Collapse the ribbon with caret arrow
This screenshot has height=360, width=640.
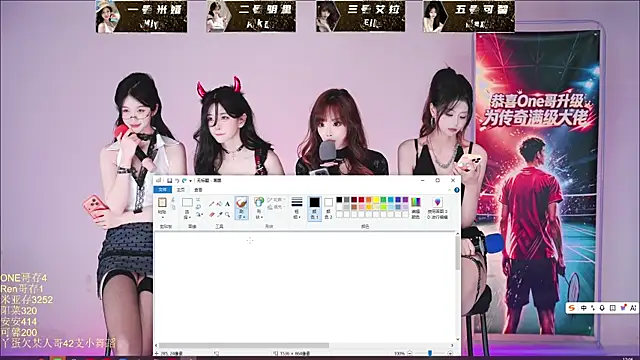tap(449, 190)
